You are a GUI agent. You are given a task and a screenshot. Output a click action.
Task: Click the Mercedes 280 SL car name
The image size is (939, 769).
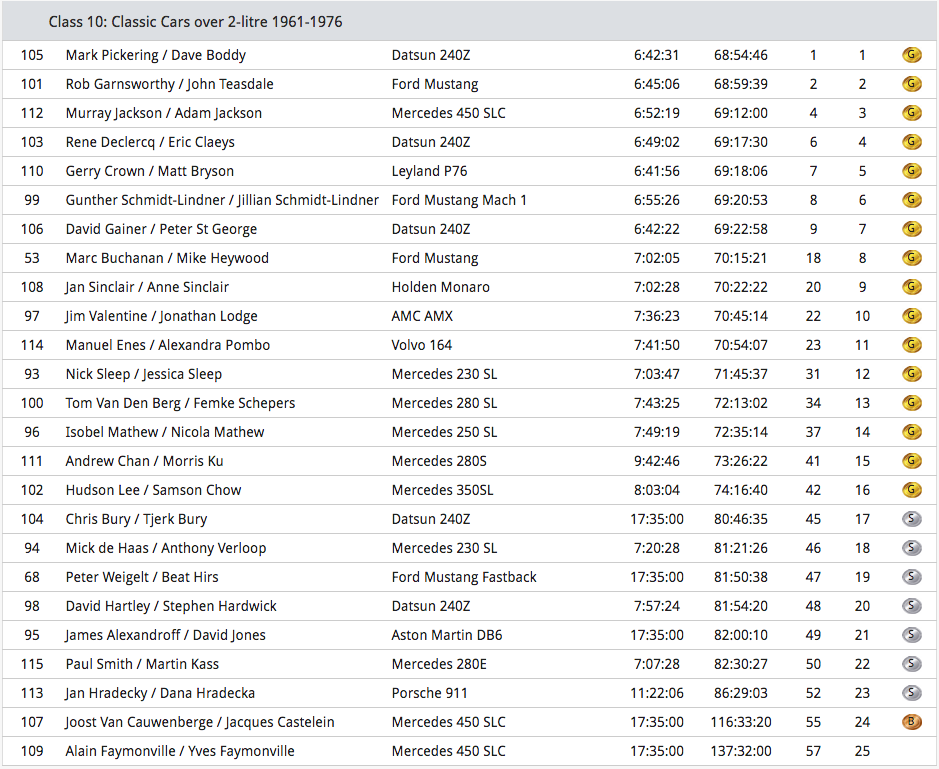coord(444,403)
